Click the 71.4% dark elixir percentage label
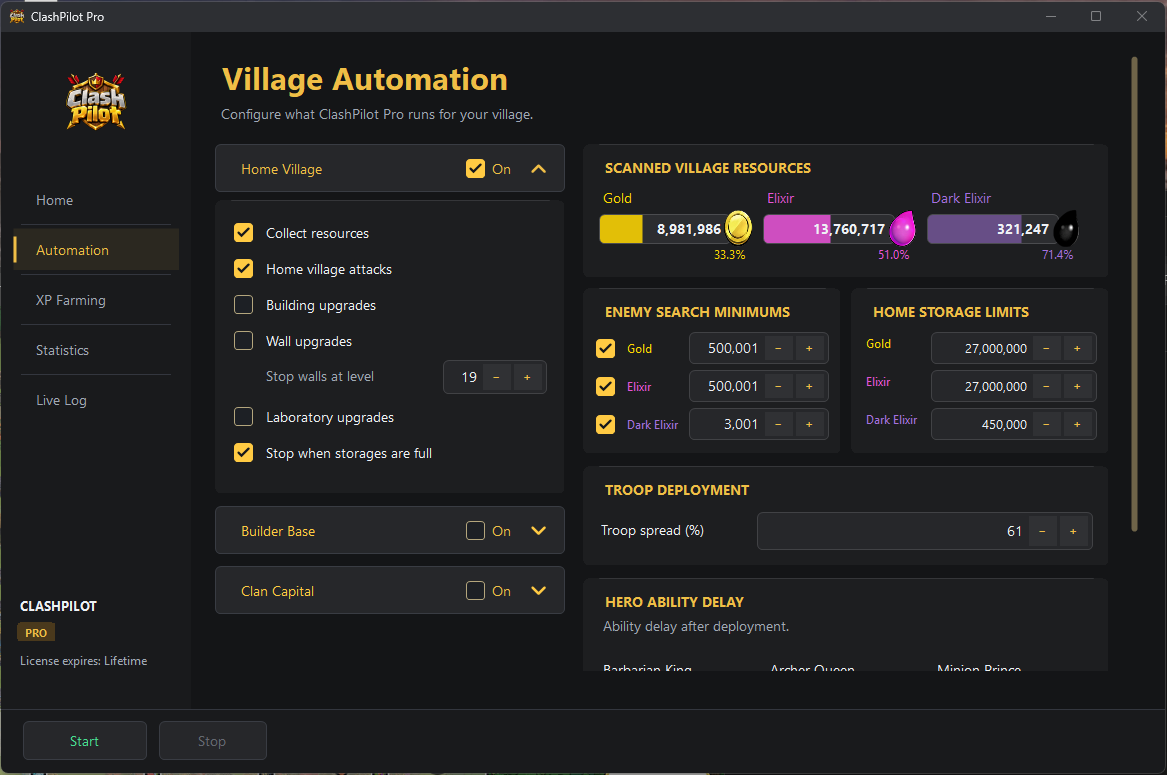Image resolution: width=1167 pixels, height=775 pixels. pos(1057,255)
